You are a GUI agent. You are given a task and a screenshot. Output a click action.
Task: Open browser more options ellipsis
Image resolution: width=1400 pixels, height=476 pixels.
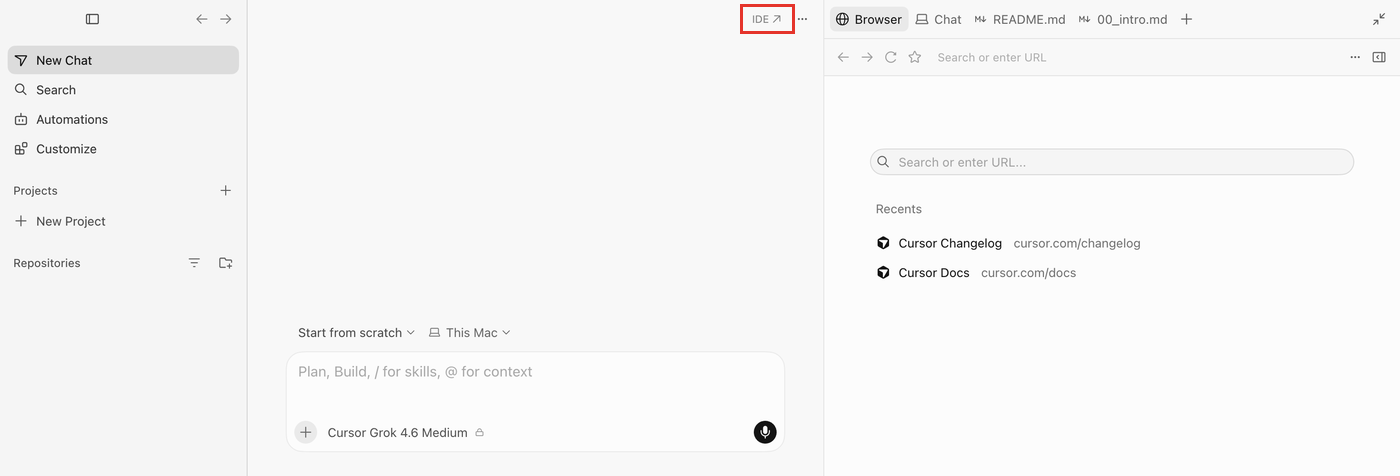coord(1355,57)
